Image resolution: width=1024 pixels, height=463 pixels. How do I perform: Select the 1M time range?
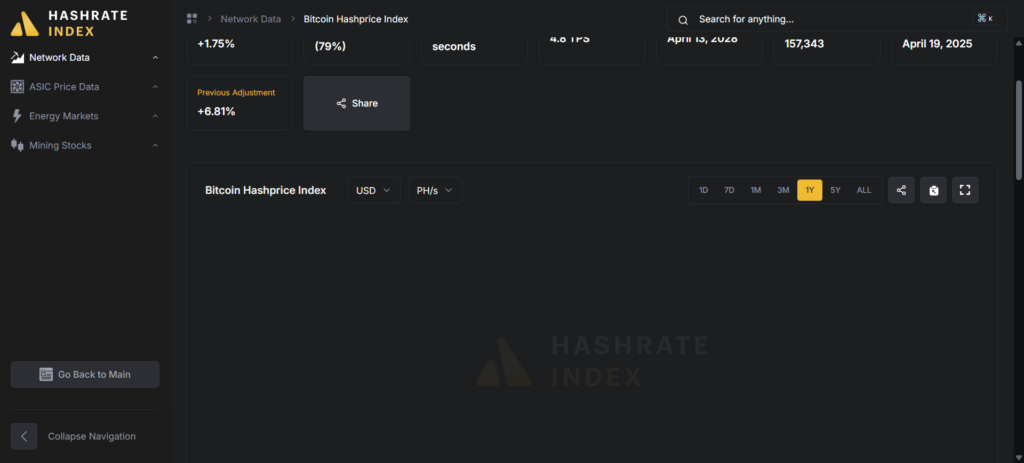(756, 190)
